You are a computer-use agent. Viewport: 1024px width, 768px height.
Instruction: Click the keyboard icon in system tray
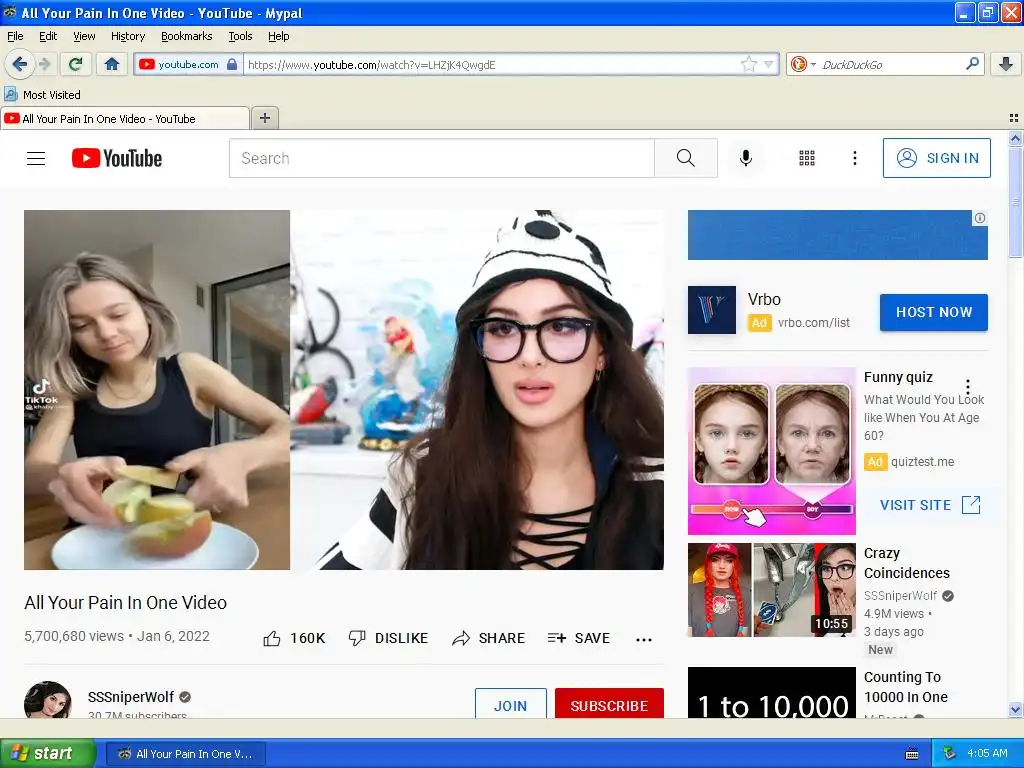coord(912,754)
